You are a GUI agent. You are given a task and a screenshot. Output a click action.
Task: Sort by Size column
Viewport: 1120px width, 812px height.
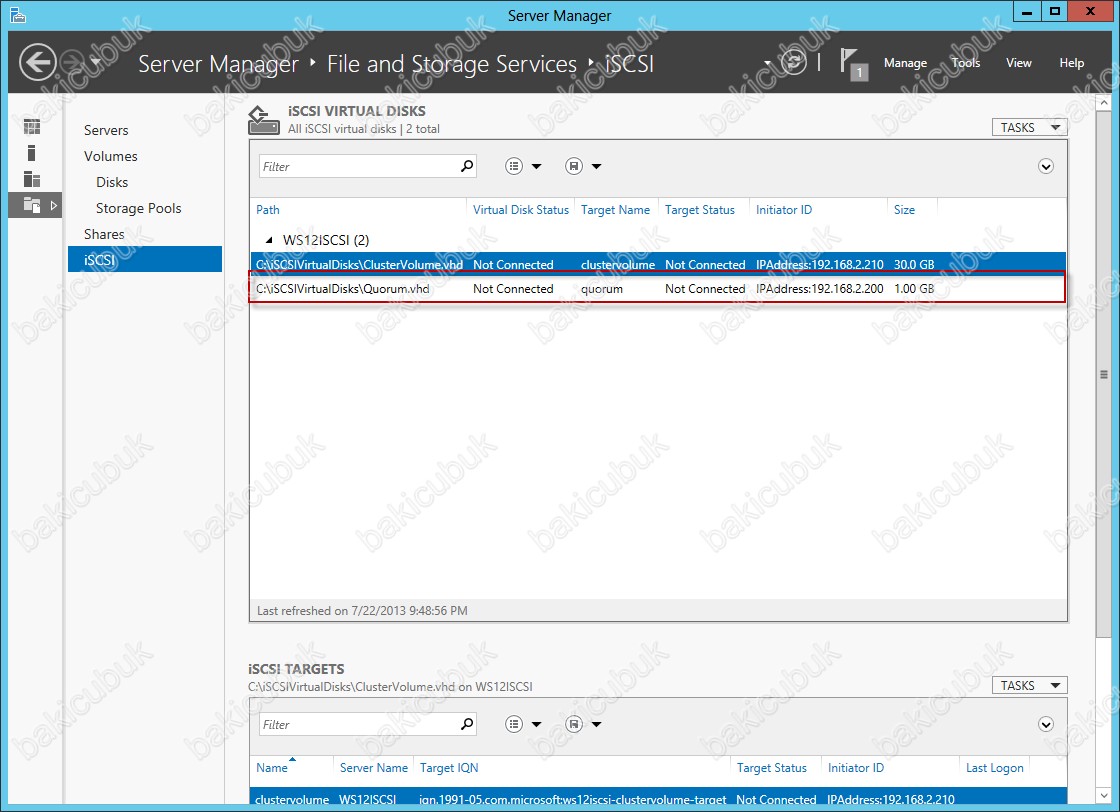904,210
